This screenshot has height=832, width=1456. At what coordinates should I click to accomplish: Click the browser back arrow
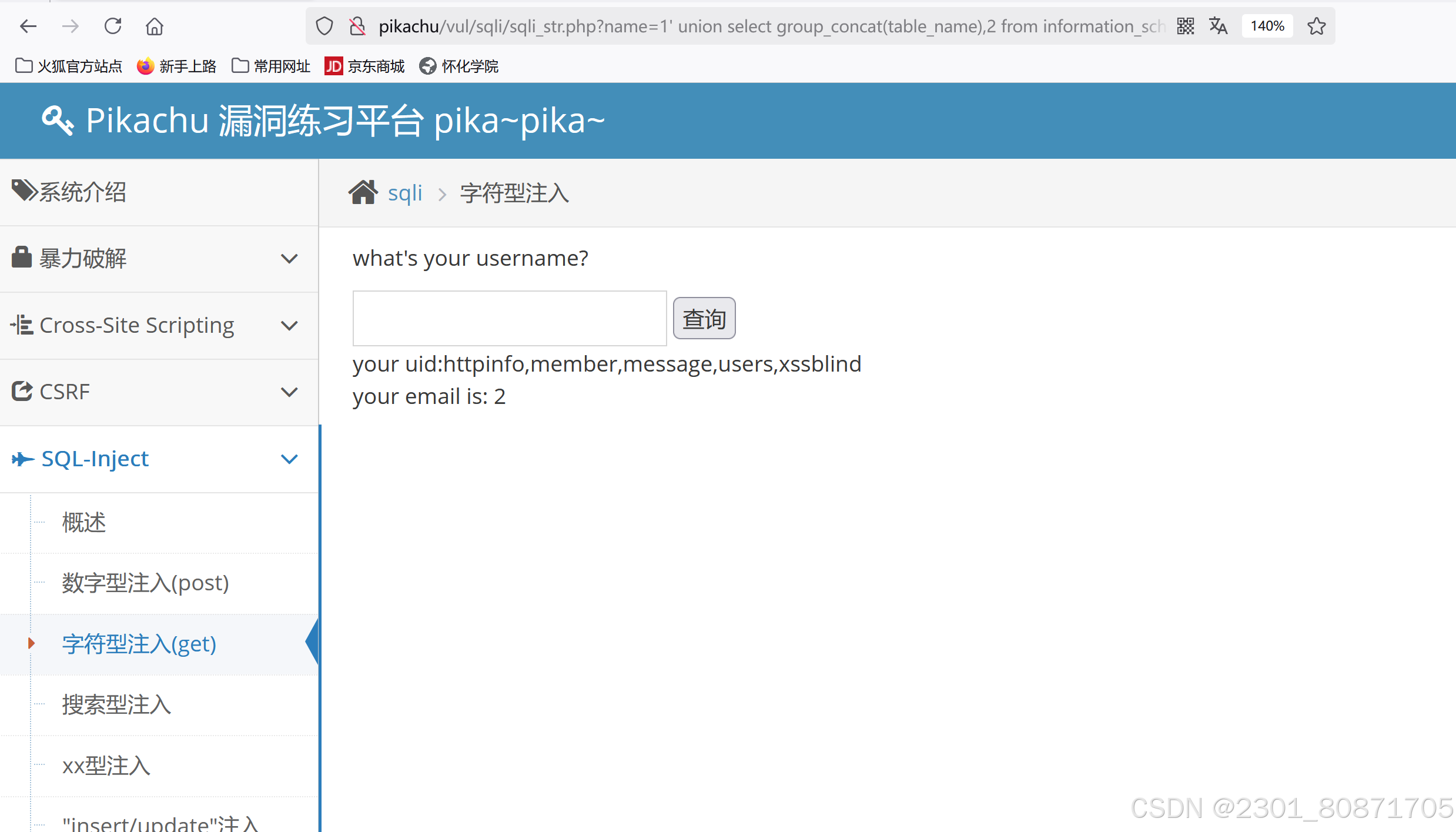(28, 26)
